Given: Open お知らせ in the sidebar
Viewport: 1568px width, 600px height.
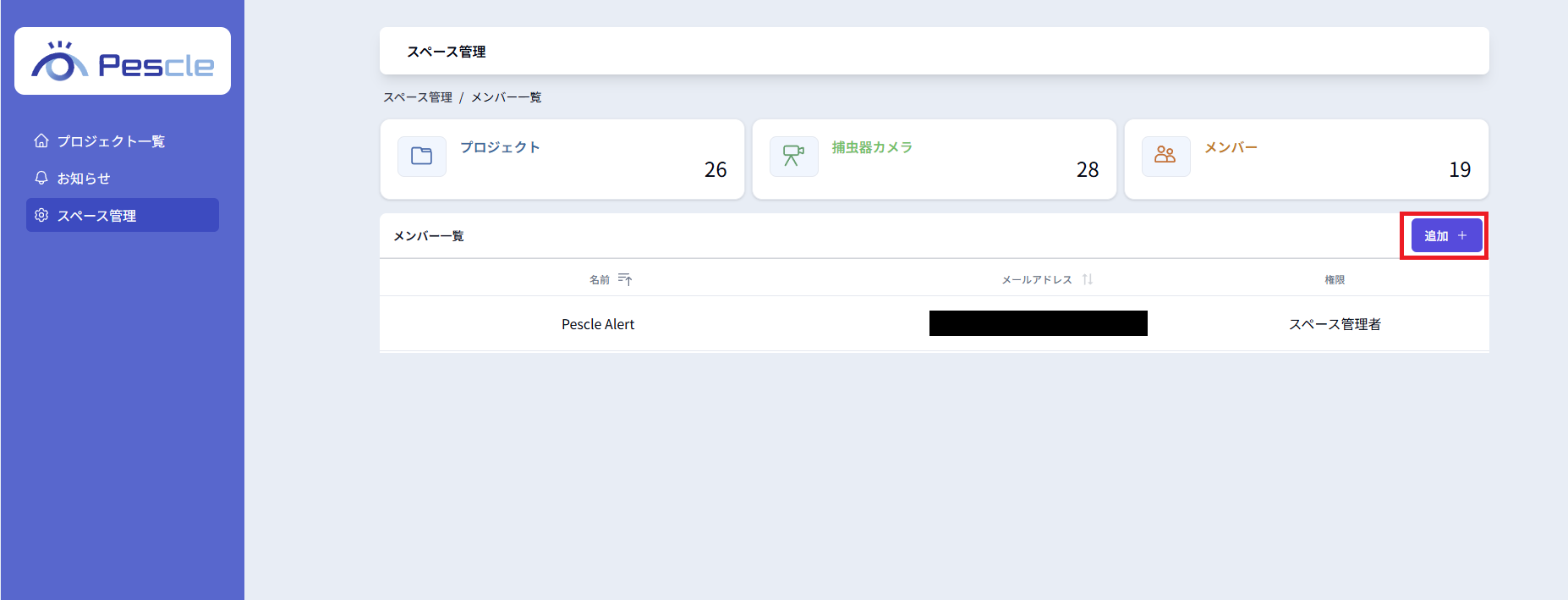Looking at the screenshot, I should click(x=84, y=179).
